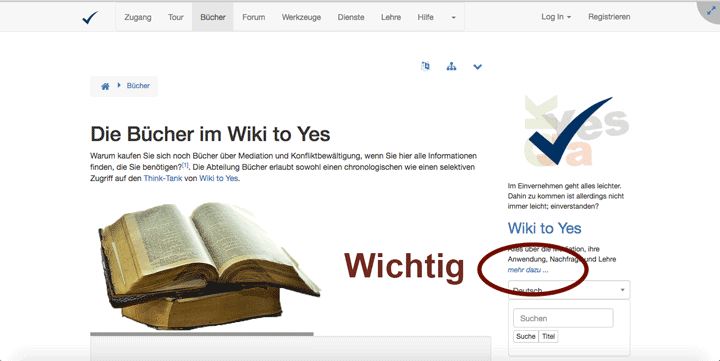
Task: Click the checkmark logo in navbar
Action: 90,17
